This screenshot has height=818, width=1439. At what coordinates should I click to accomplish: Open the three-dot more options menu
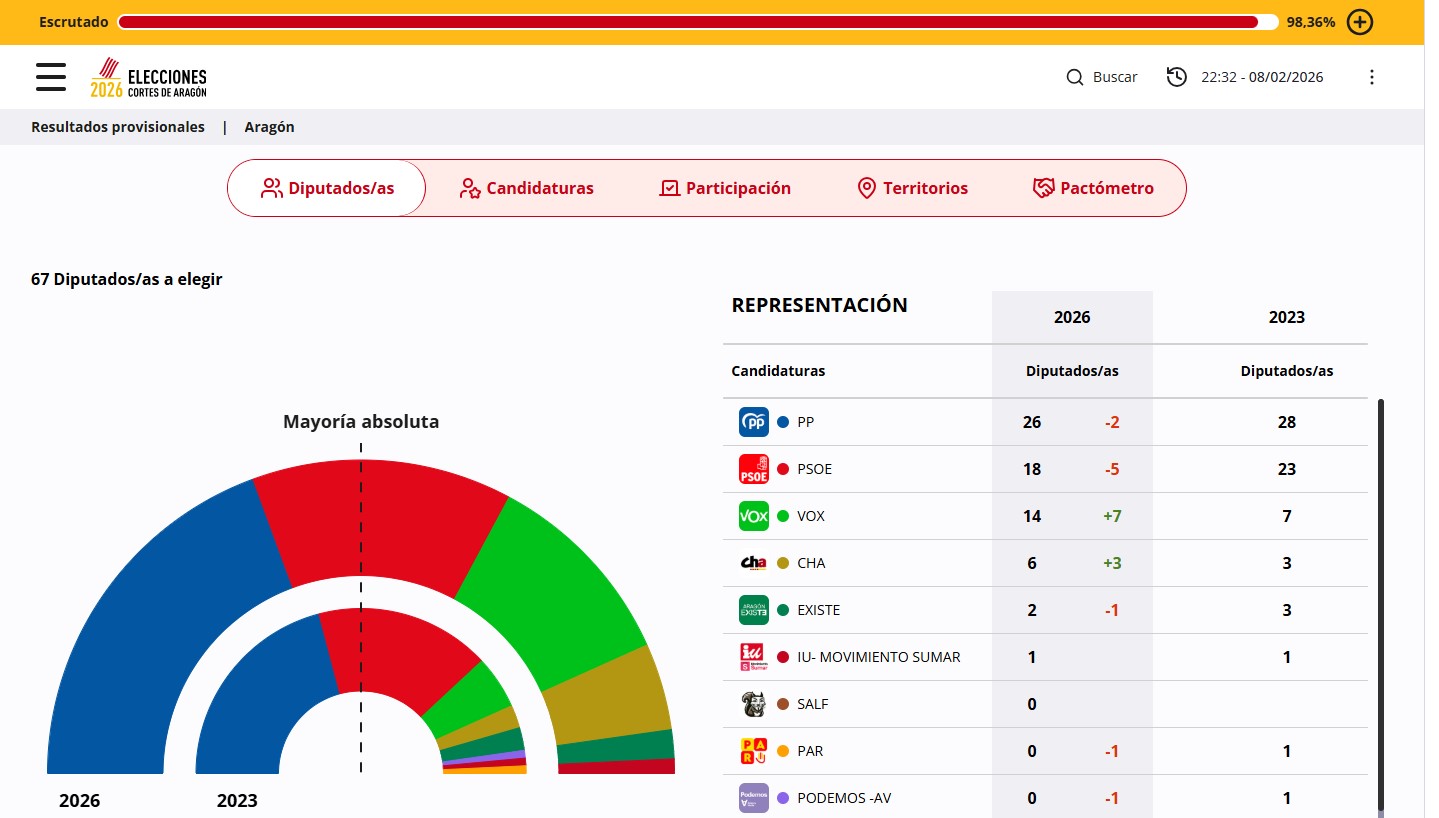pos(1372,77)
